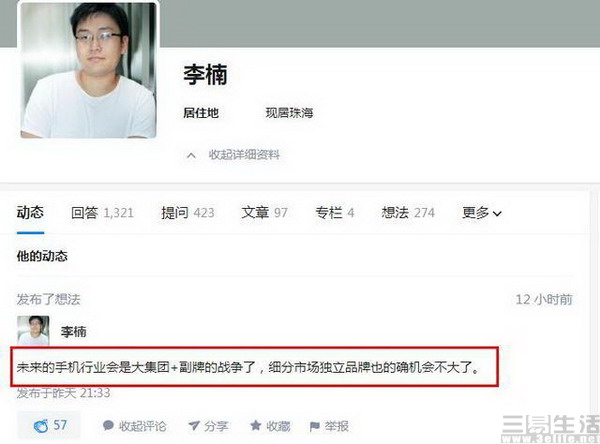Click the 收起评论 label to collapse comments
Viewport: 600px width, 444px height.
click(142, 426)
